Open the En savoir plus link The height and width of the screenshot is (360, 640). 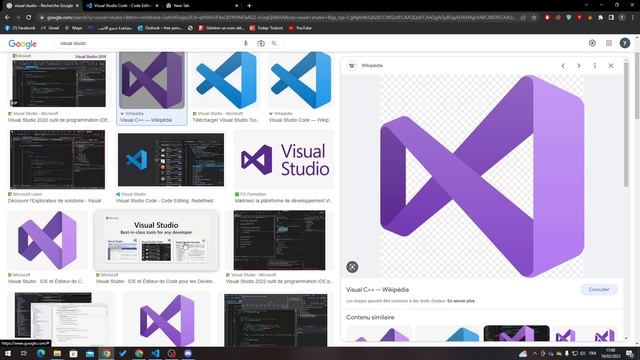click(x=461, y=301)
